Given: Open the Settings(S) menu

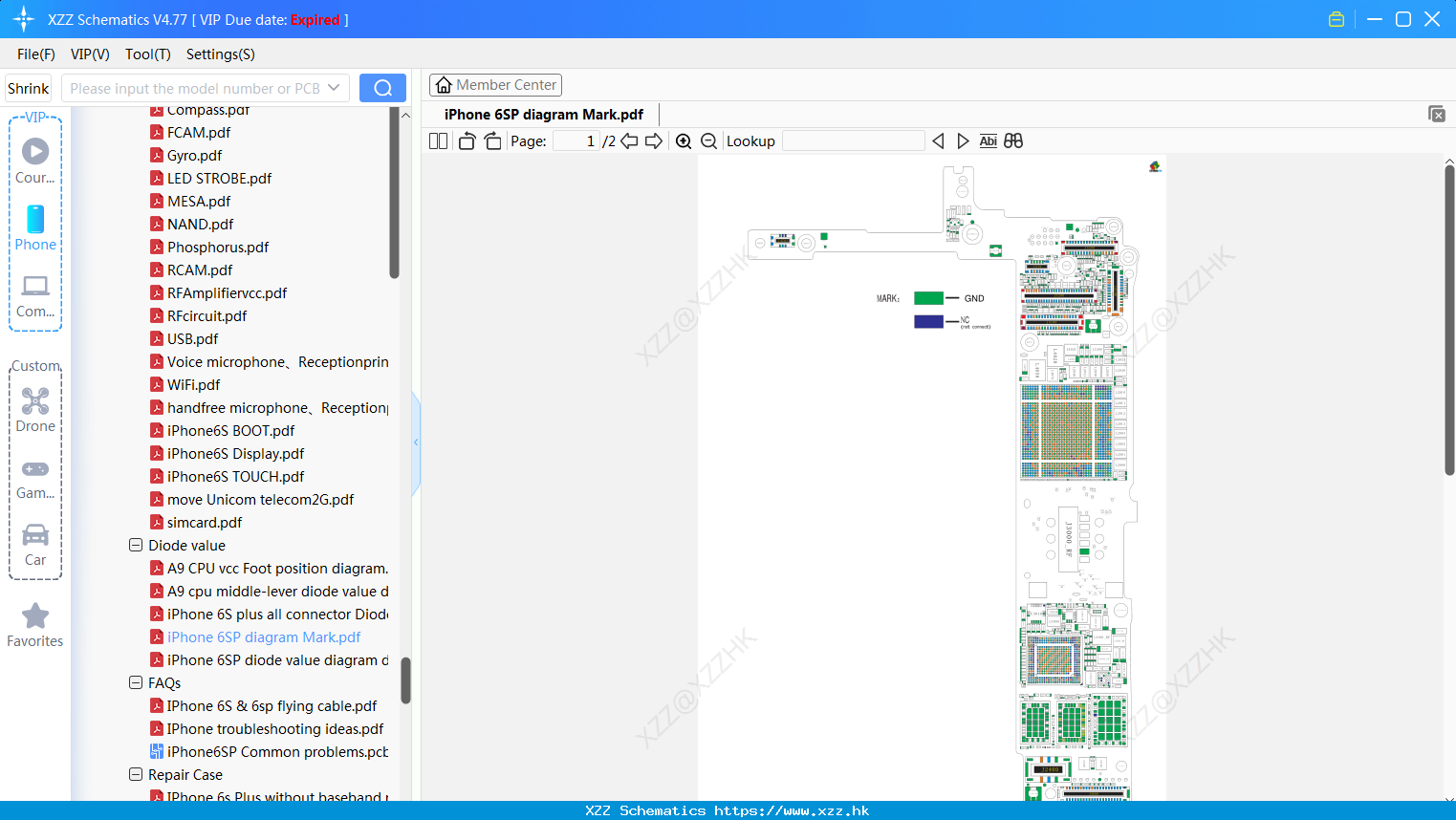Looking at the screenshot, I should pyautogui.click(x=221, y=54).
